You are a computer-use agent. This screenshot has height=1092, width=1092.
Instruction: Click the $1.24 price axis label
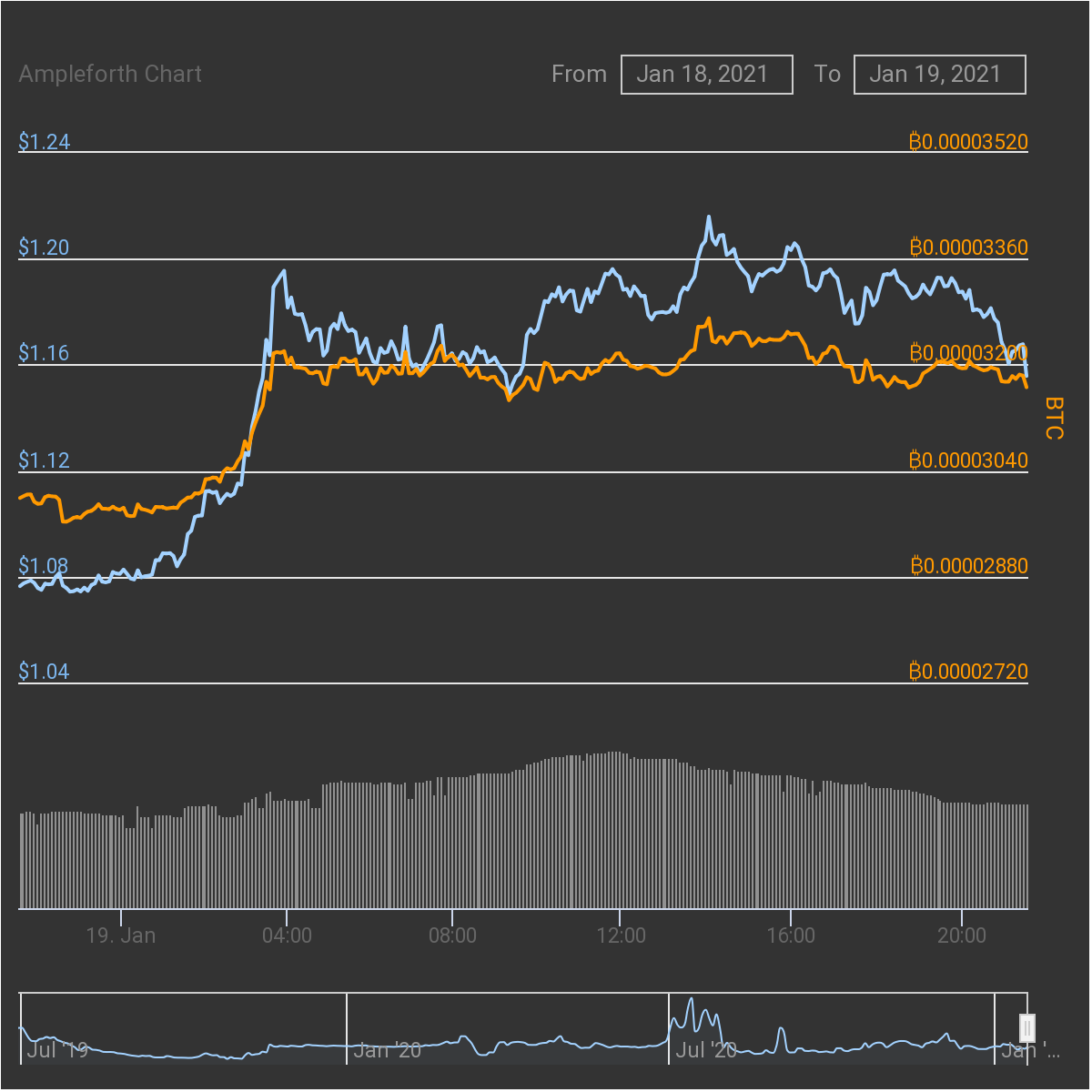[45, 142]
